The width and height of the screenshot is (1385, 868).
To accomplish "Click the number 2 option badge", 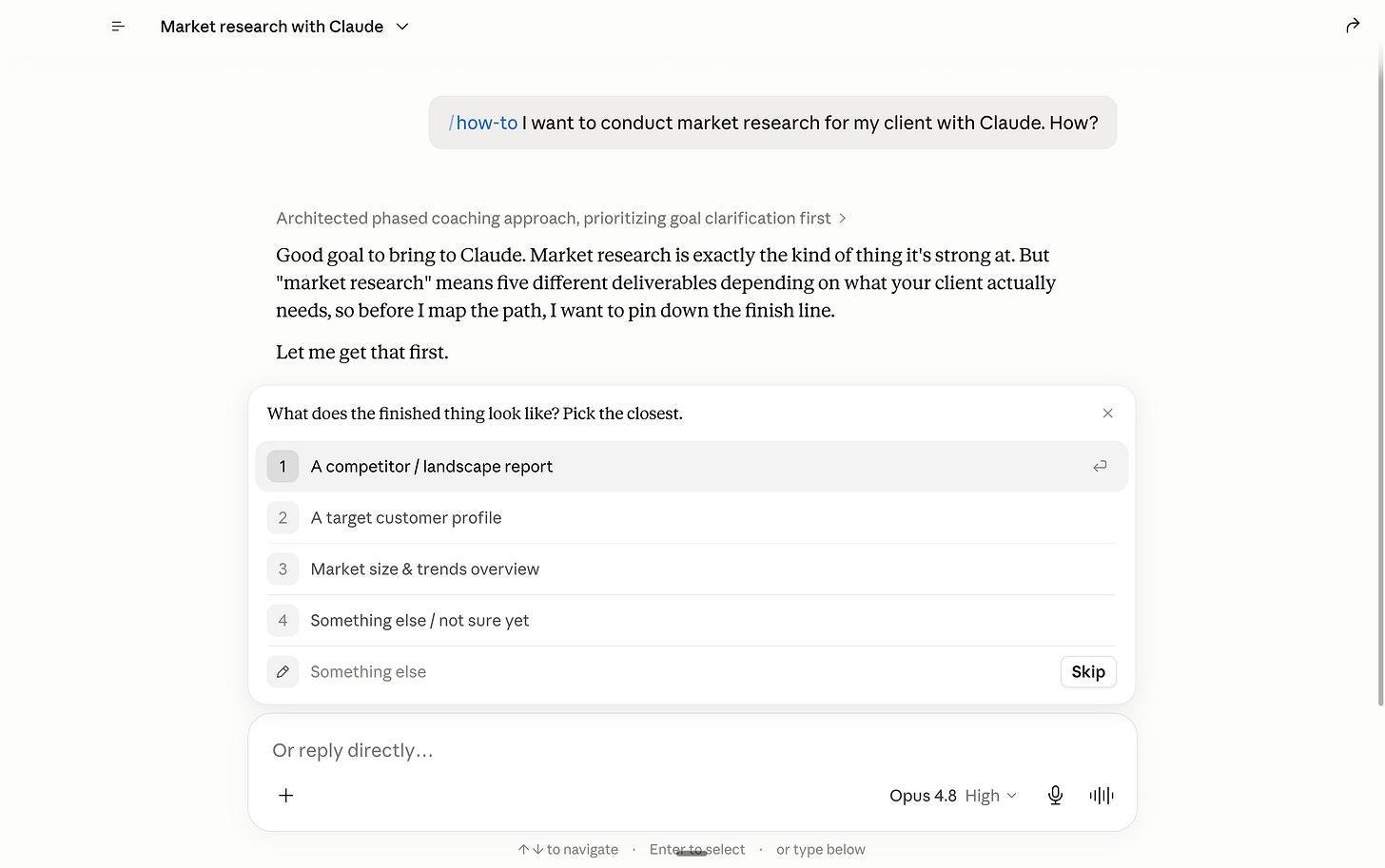I will 283,518.
